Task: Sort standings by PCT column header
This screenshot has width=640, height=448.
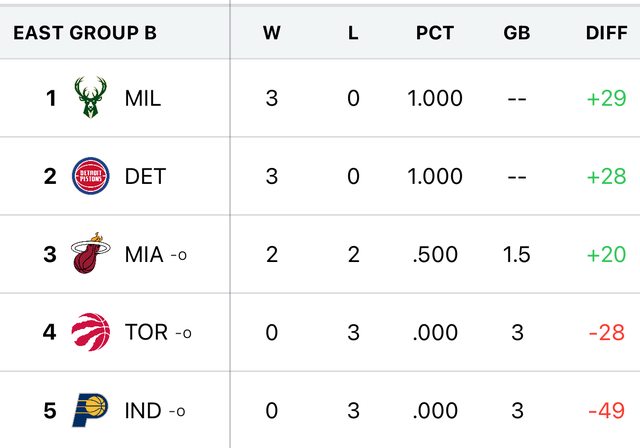Action: [435, 33]
